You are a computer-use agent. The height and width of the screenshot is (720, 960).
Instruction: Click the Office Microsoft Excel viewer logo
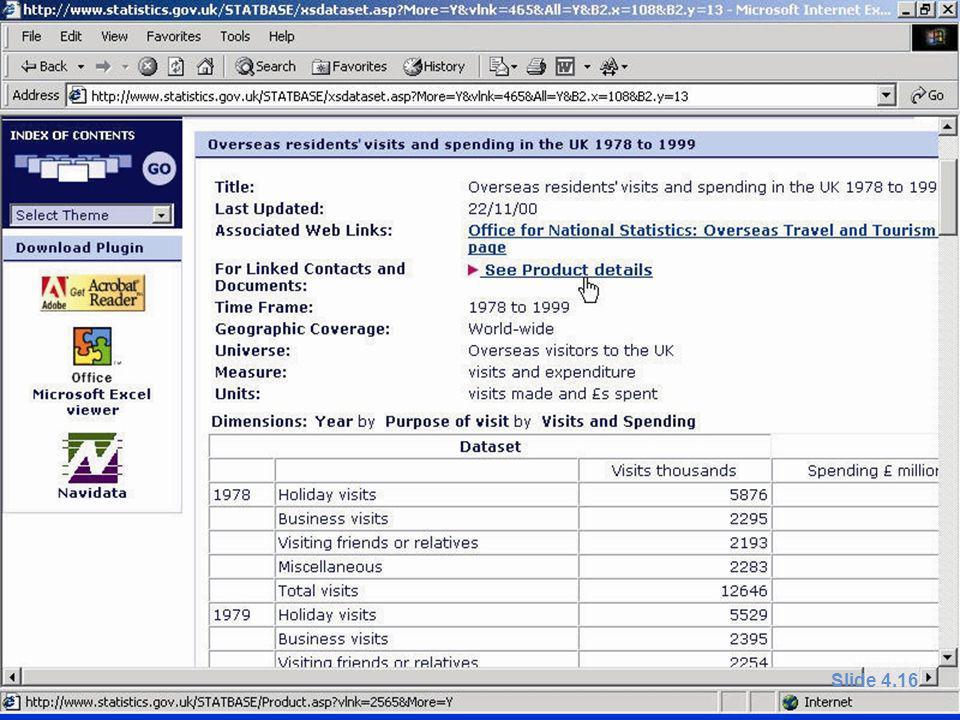(x=92, y=347)
